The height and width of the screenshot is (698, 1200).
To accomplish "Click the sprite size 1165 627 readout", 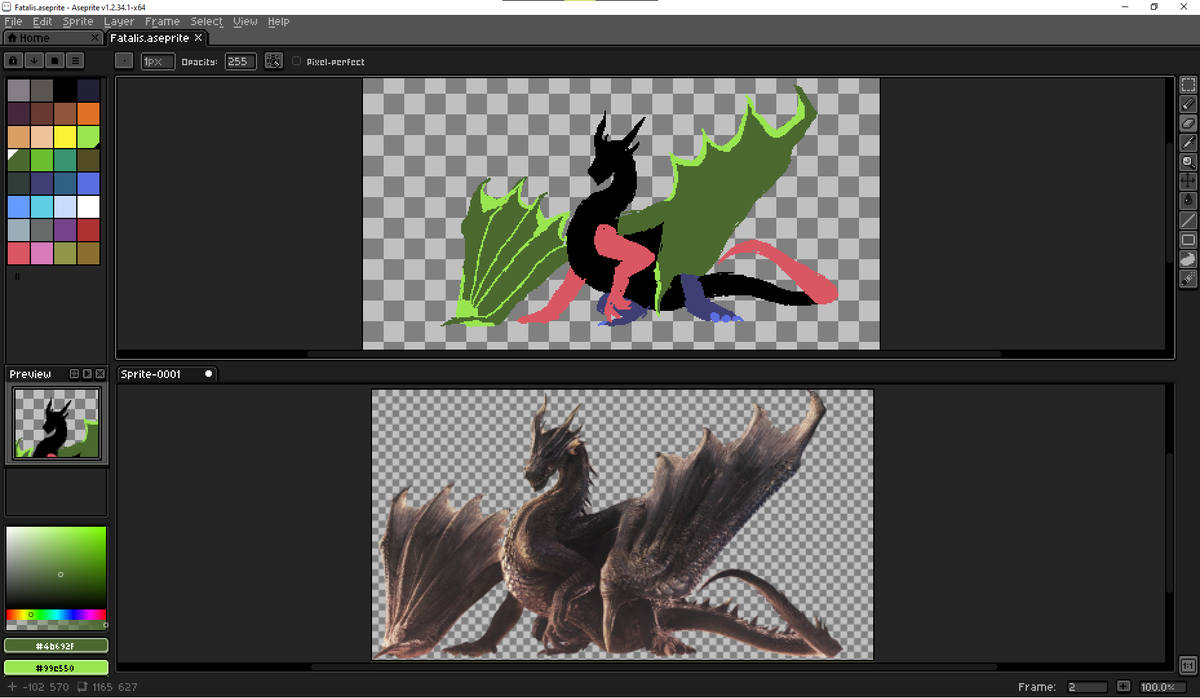I will 107,687.
